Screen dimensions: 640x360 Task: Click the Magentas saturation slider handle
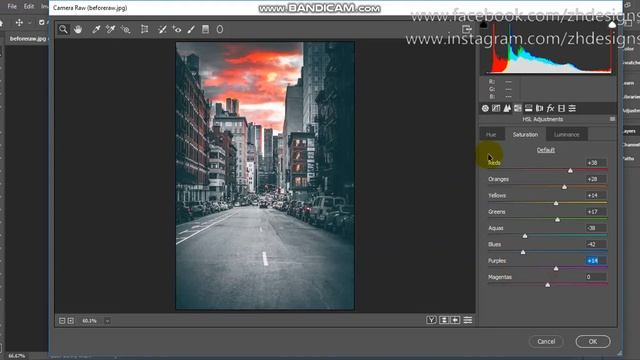click(x=548, y=285)
